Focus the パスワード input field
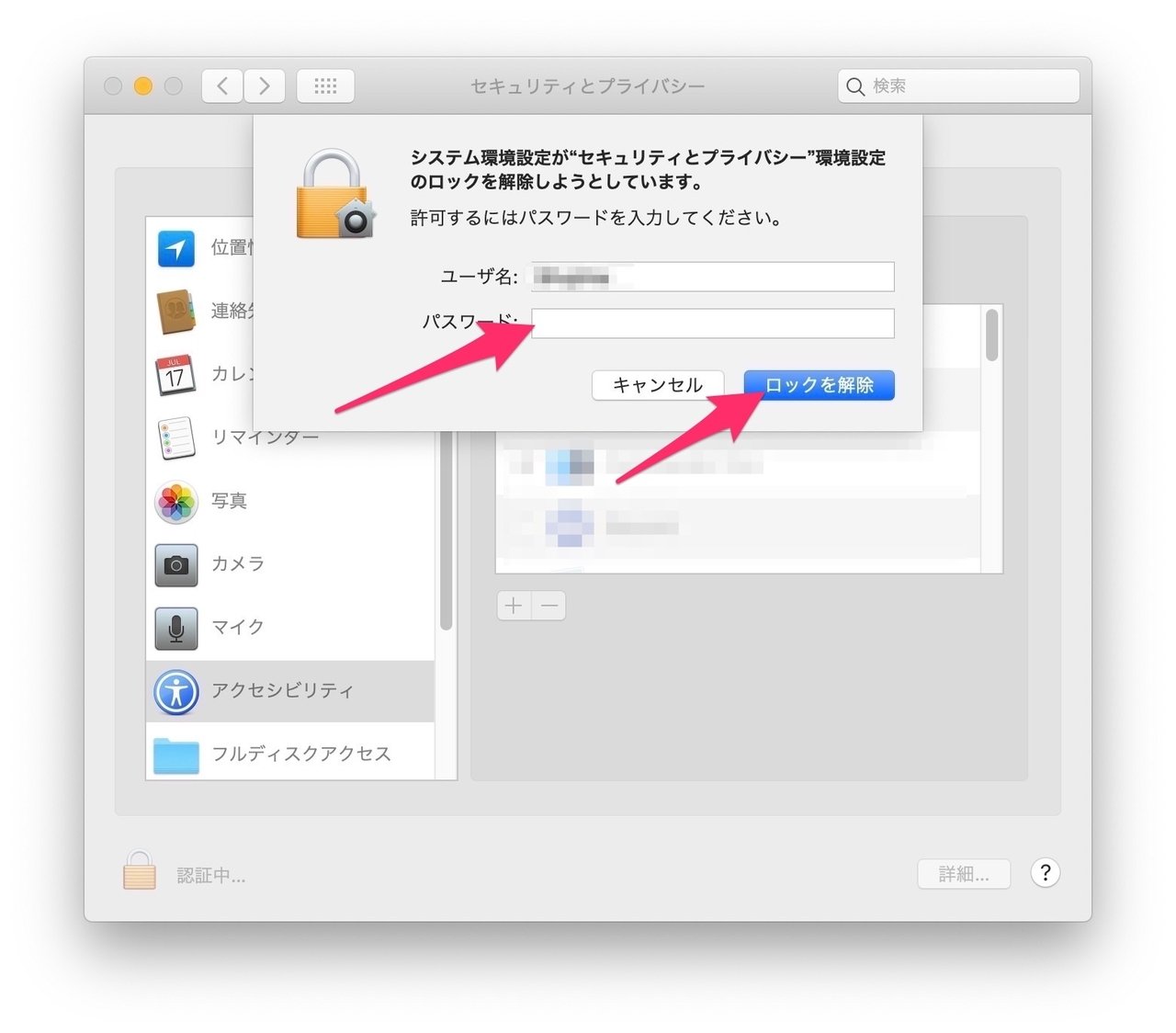The height and width of the screenshot is (1033, 1176). coord(713,324)
